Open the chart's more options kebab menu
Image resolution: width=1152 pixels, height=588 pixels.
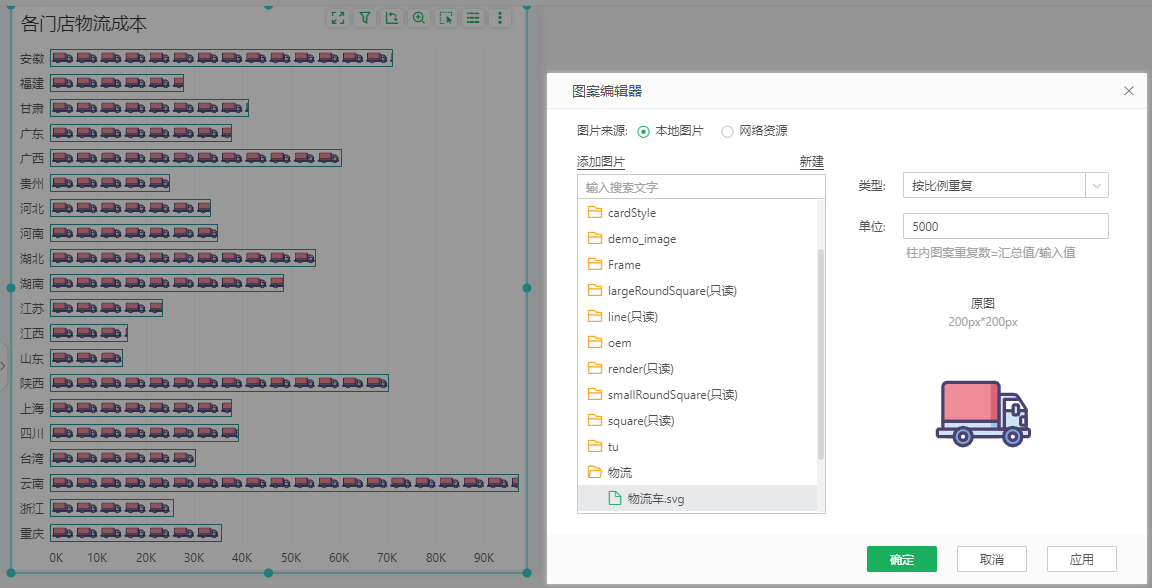pyautogui.click(x=500, y=17)
